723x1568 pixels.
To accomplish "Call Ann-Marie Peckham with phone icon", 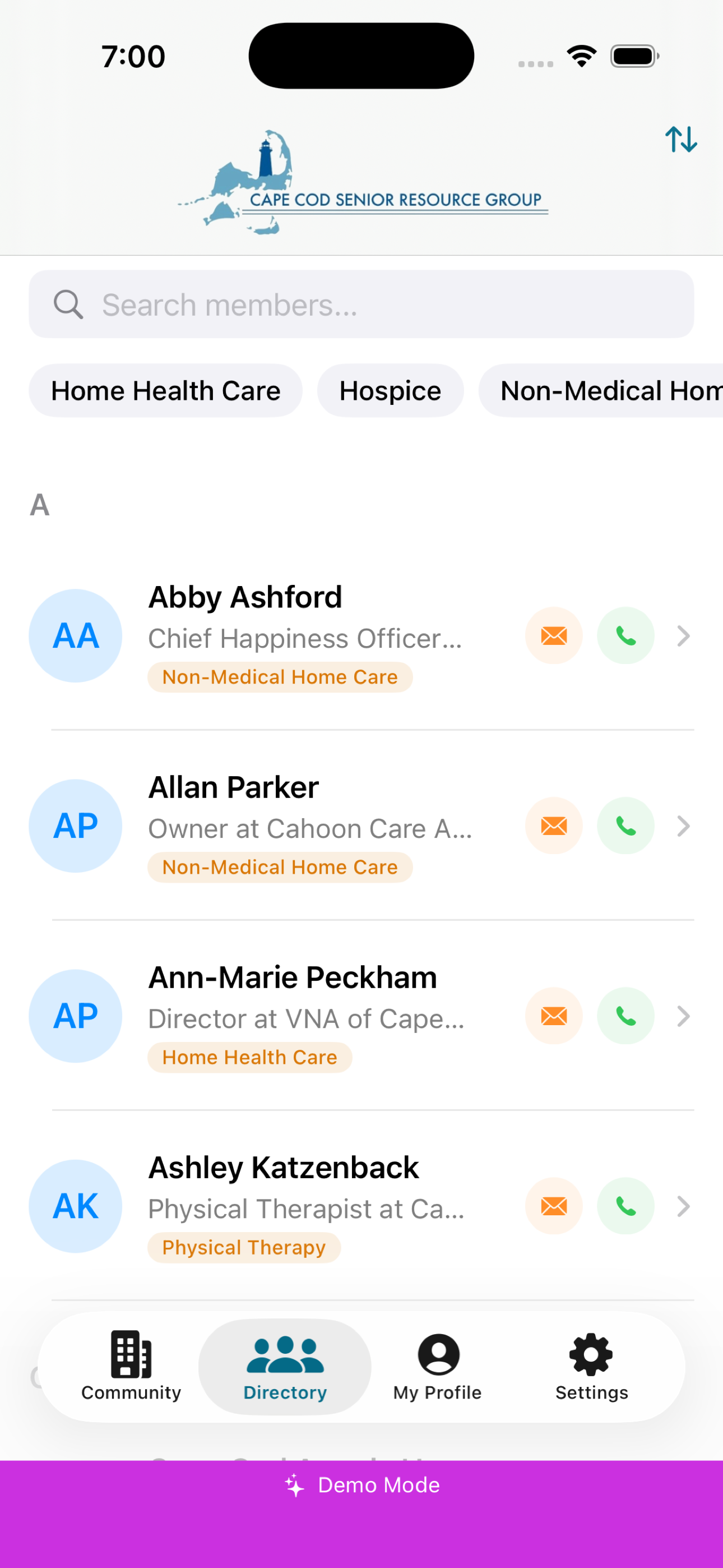I will pos(625,1015).
